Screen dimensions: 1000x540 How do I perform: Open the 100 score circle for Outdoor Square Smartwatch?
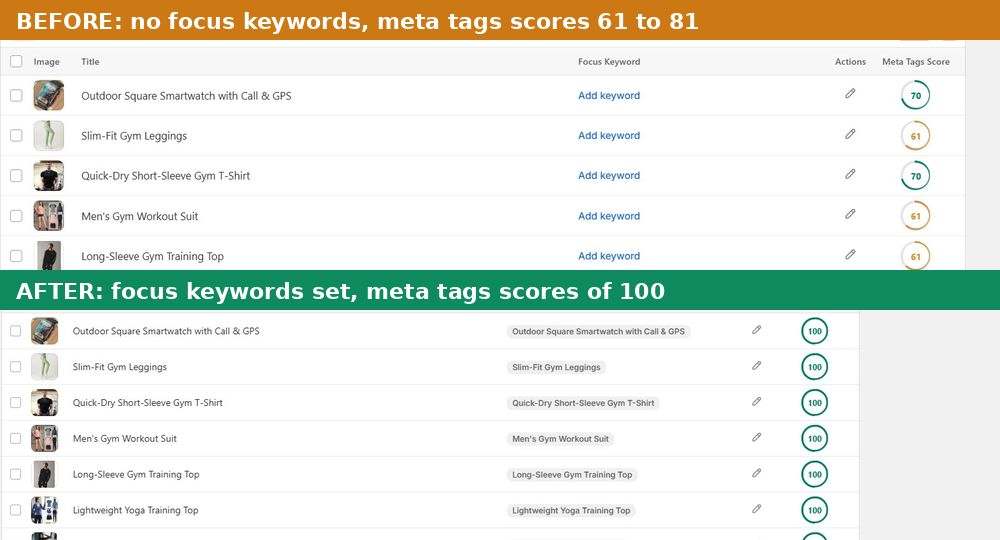[x=814, y=331]
